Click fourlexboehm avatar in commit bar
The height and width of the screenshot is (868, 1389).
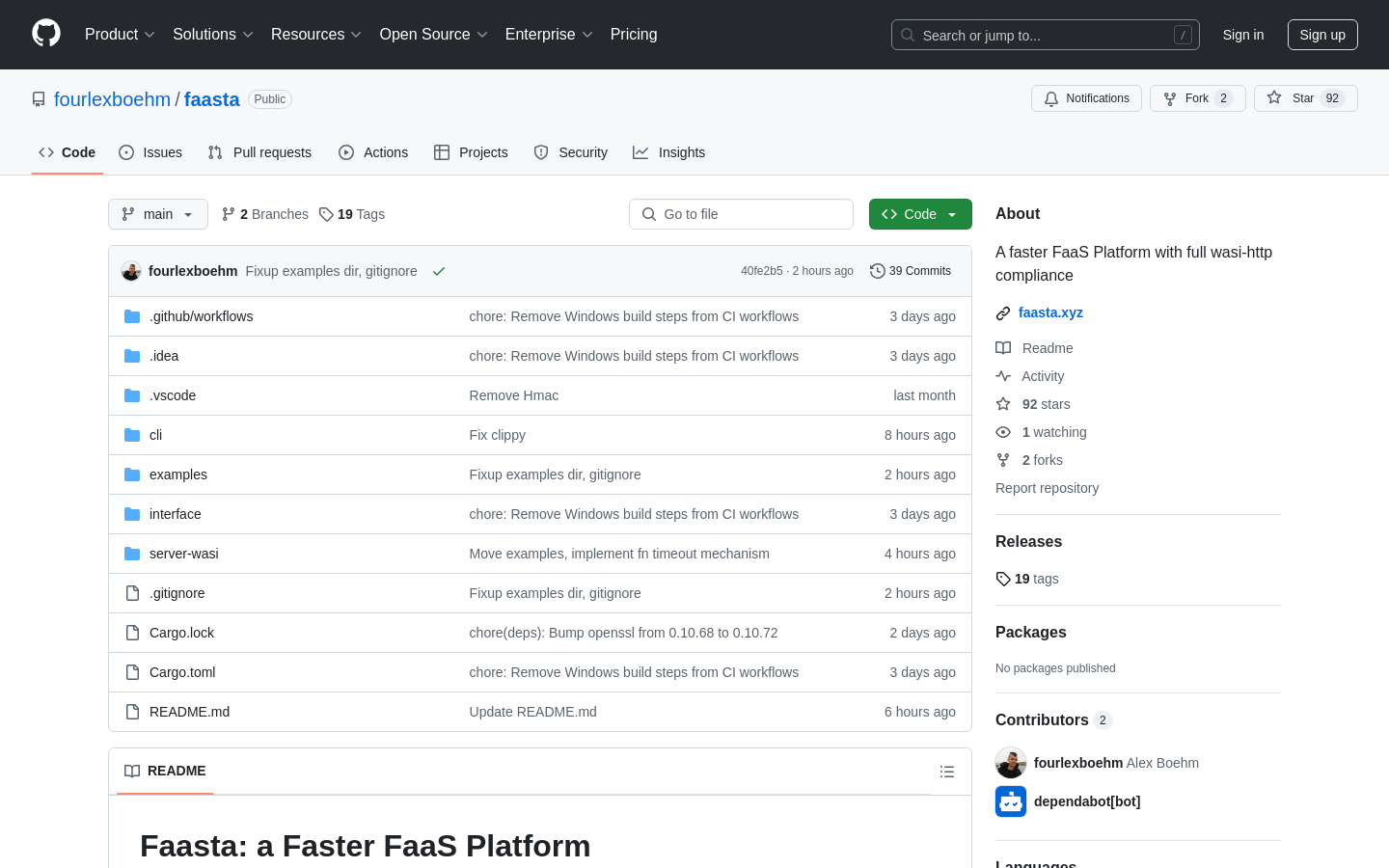(131, 271)
